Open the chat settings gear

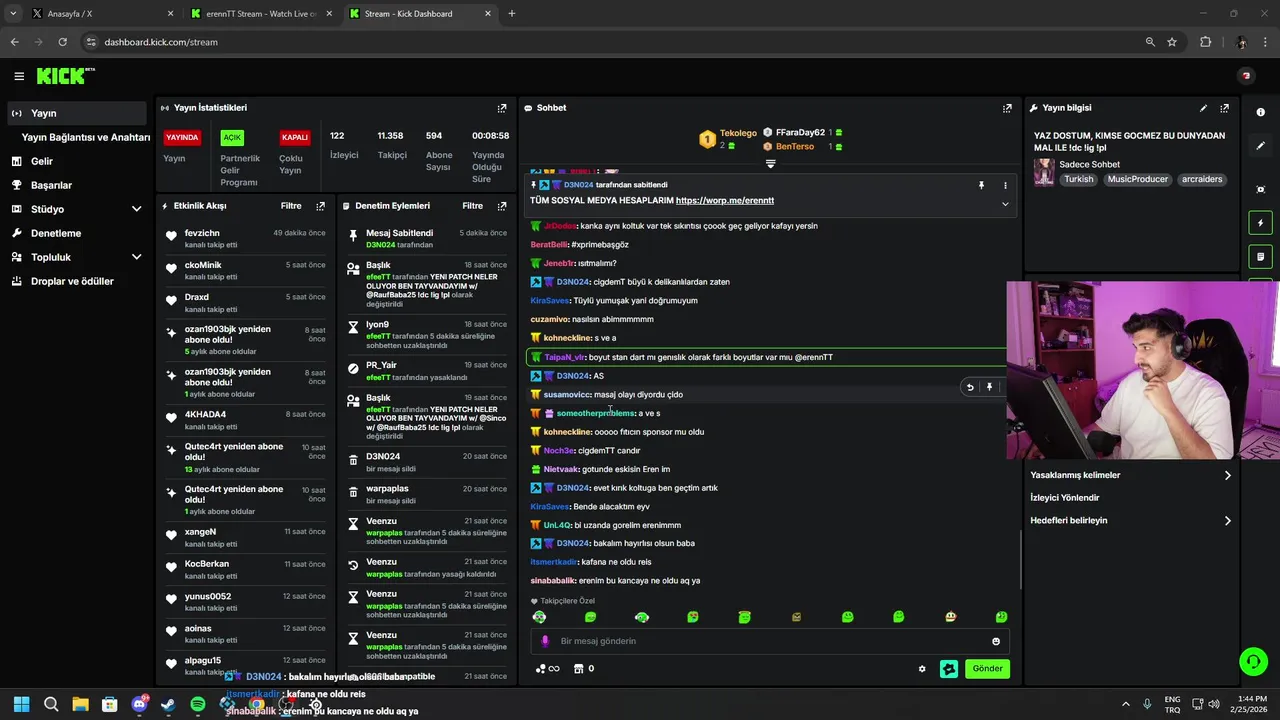pos(922,669)
